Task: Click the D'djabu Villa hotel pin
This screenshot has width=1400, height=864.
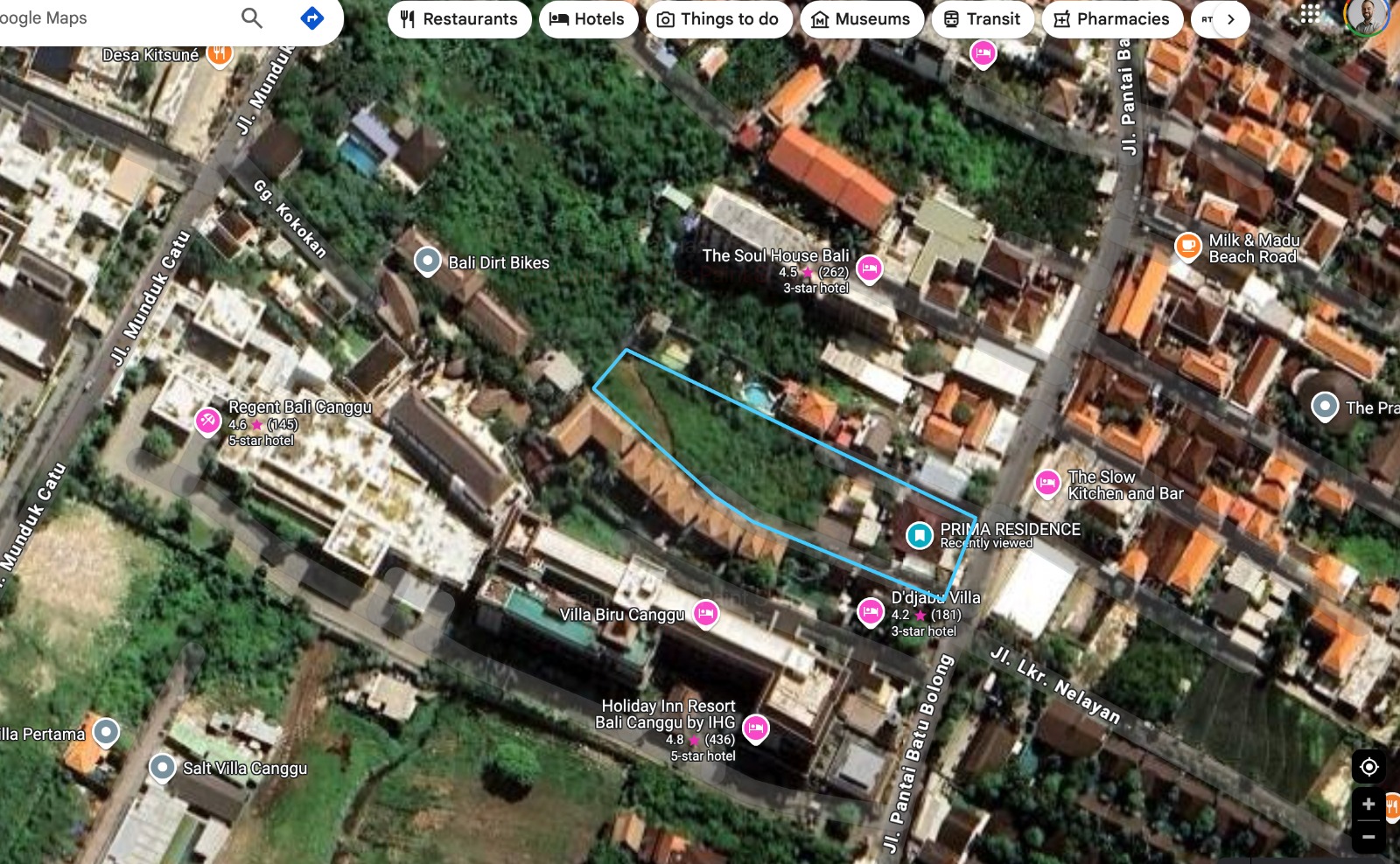Action: pyautogui.click(x=870, y=613)
